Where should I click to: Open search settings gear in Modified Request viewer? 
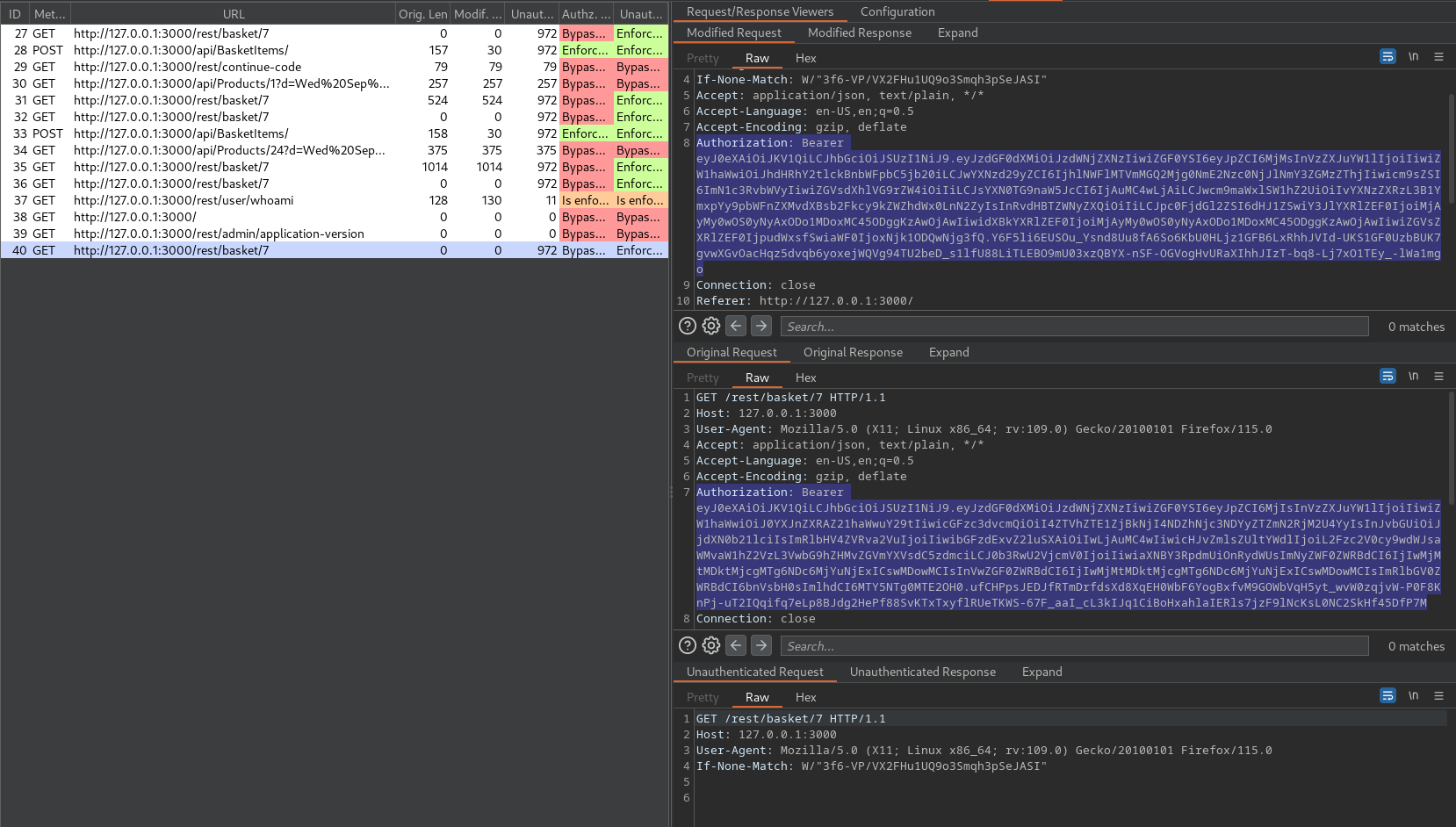click(x=711, y=327)
